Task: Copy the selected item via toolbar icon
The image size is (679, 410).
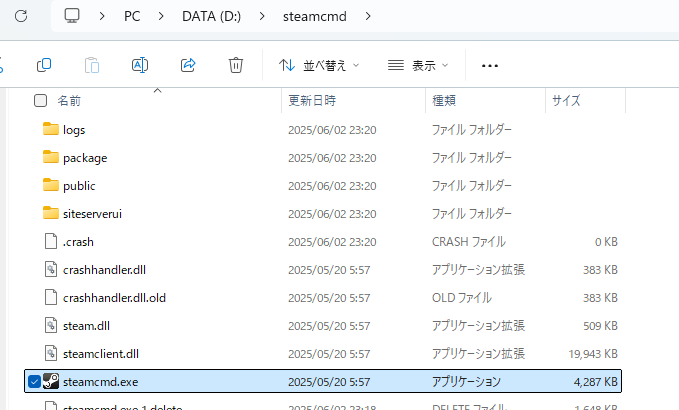Action: pos(44,65)
